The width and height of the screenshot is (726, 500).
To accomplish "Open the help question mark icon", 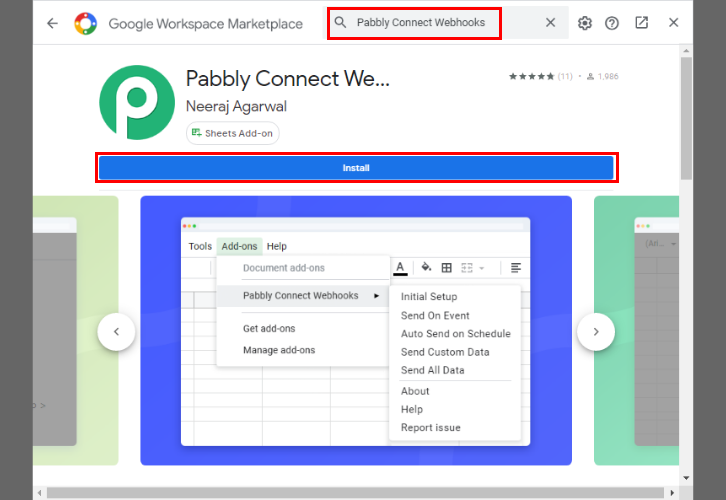I will pyautogui.click(x=612, y=23).
